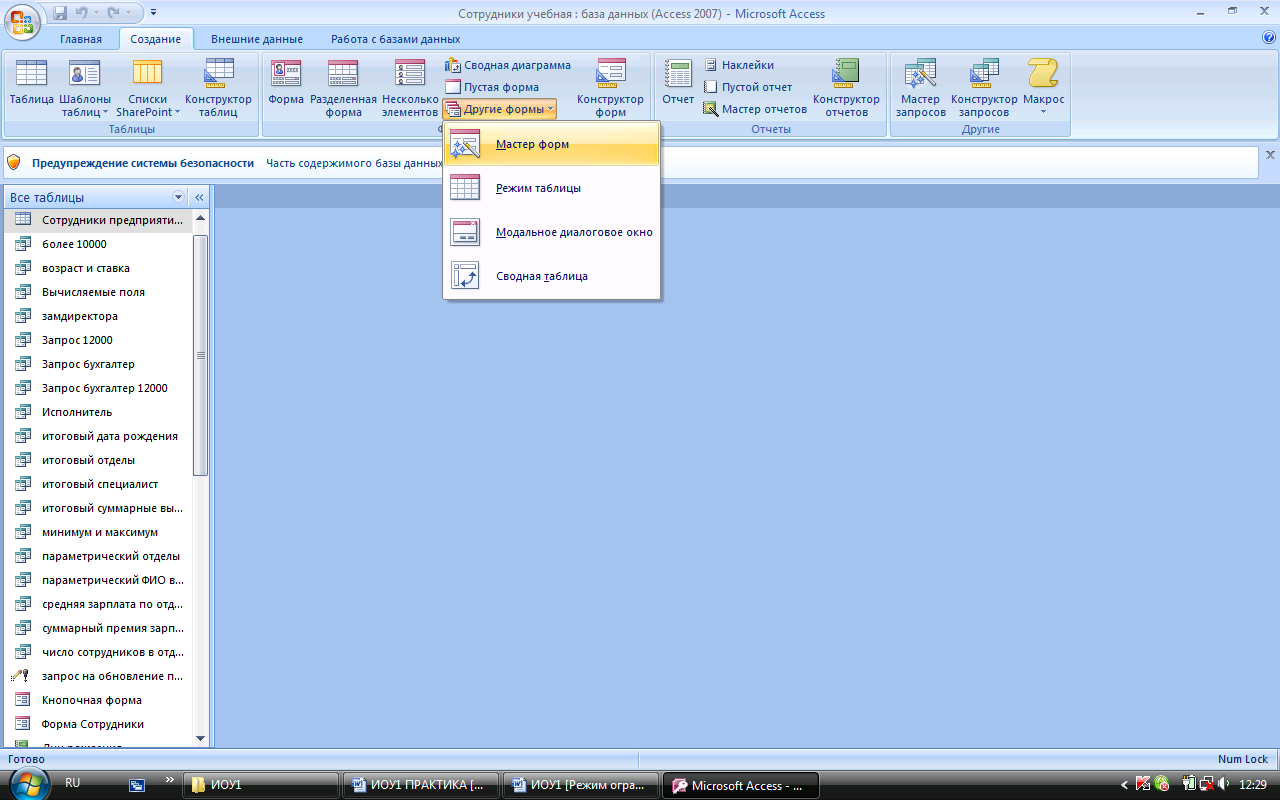Image resolution: width=1280 pixels, height=800 pixels.
Task: Click the Разделенная форма button
Action: click(x=343, y=87)
